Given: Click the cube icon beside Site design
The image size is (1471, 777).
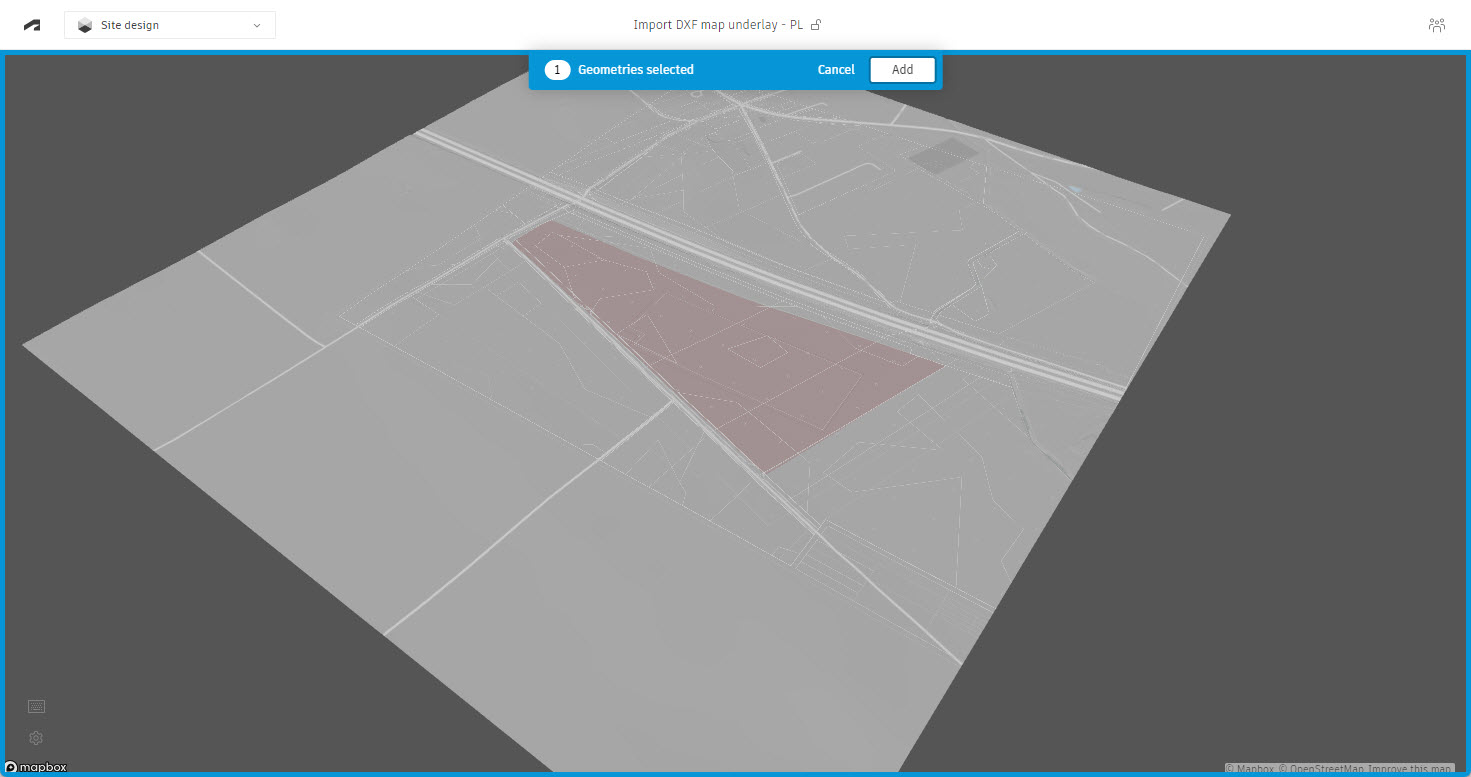Looking at the screenshot, I should (x=85, y=25).
